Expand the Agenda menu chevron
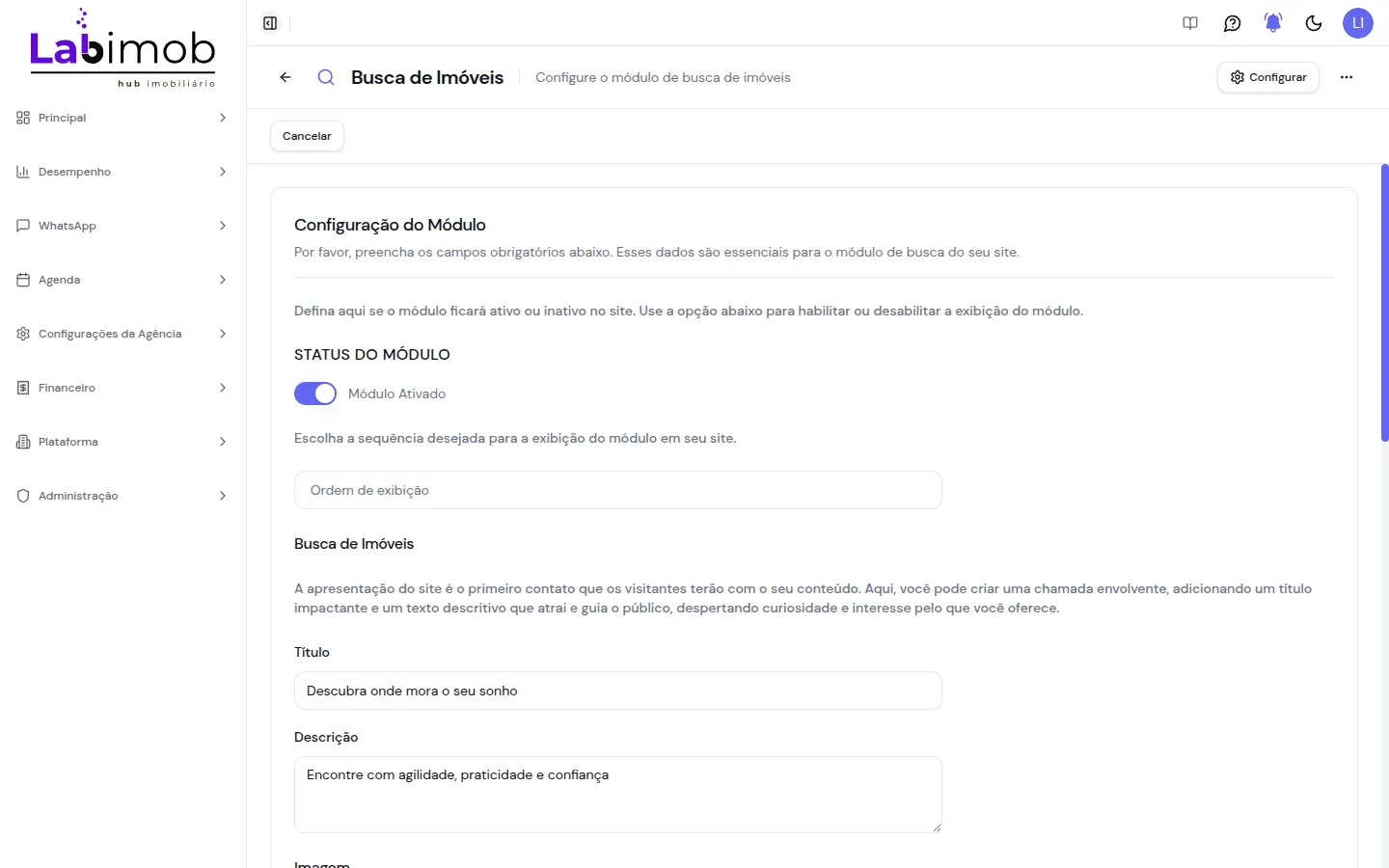Viewport: 1389px width, 868px height. 223,280
